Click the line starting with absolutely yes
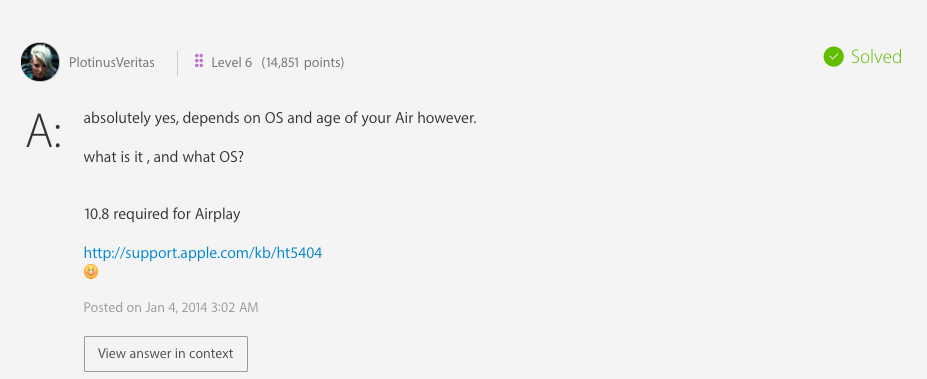 click(x=280, y=118)
